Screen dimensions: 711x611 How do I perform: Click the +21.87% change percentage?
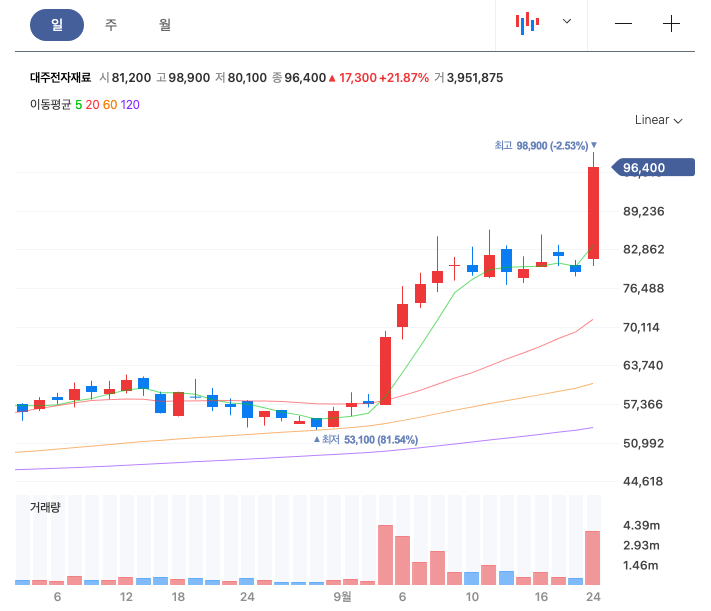(404, 78)
